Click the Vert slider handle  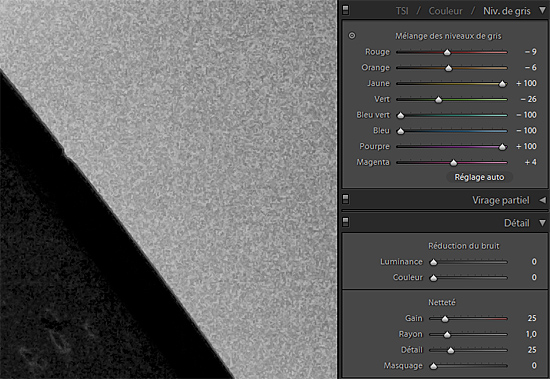coord(438,100)
